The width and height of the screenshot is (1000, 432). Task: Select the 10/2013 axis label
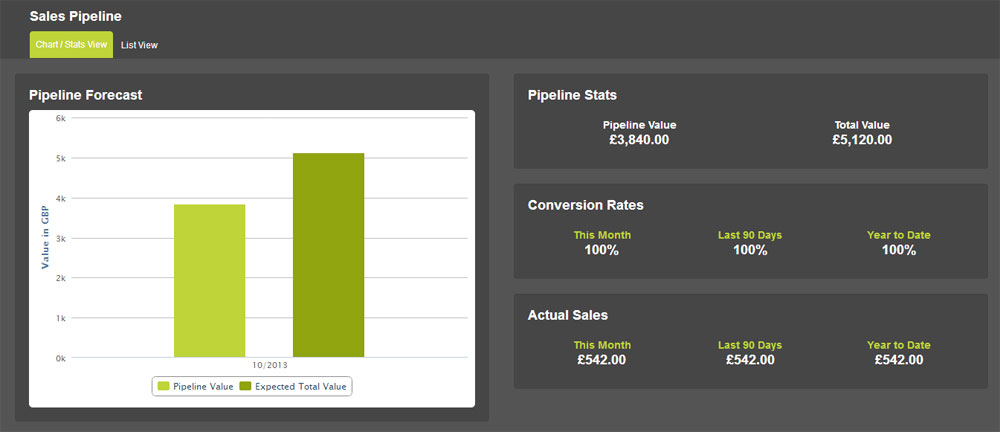270,366
